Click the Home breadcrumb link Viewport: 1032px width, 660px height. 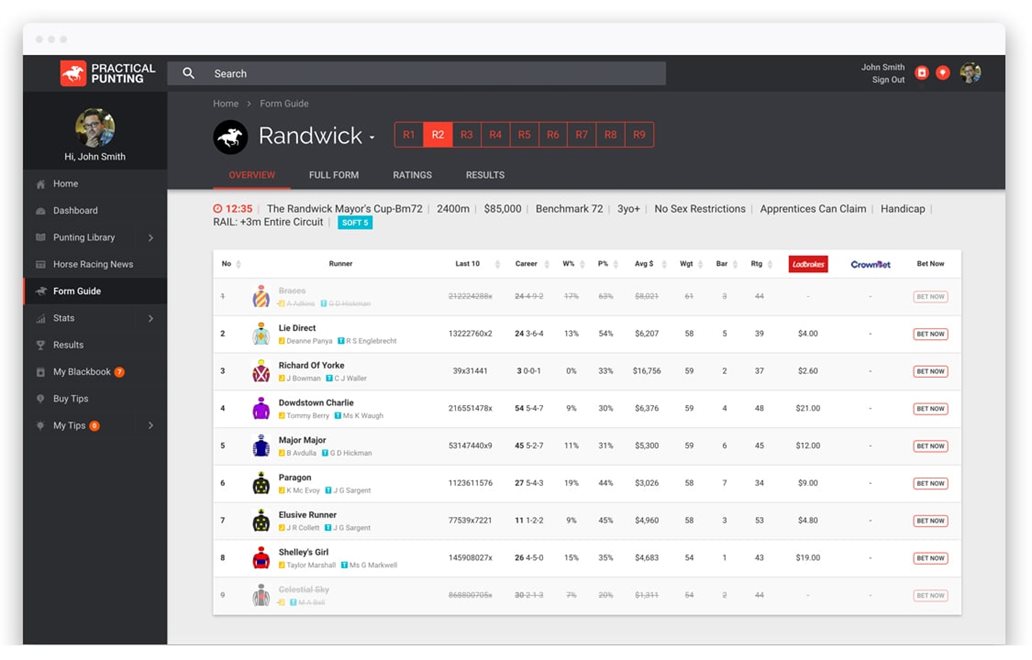(226, 103)
